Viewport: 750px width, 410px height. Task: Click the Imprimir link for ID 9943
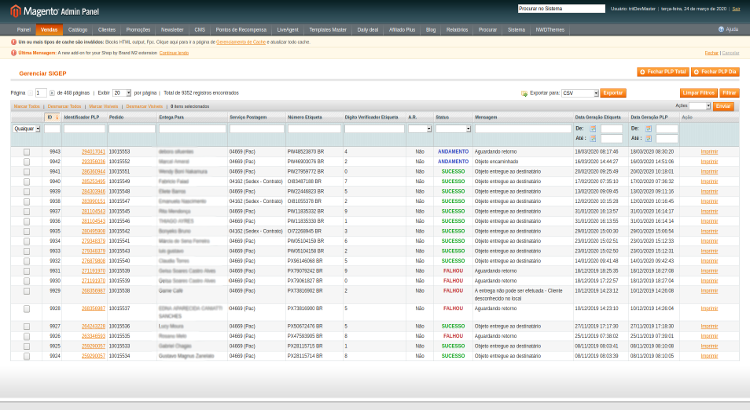[x=709, y=152]
